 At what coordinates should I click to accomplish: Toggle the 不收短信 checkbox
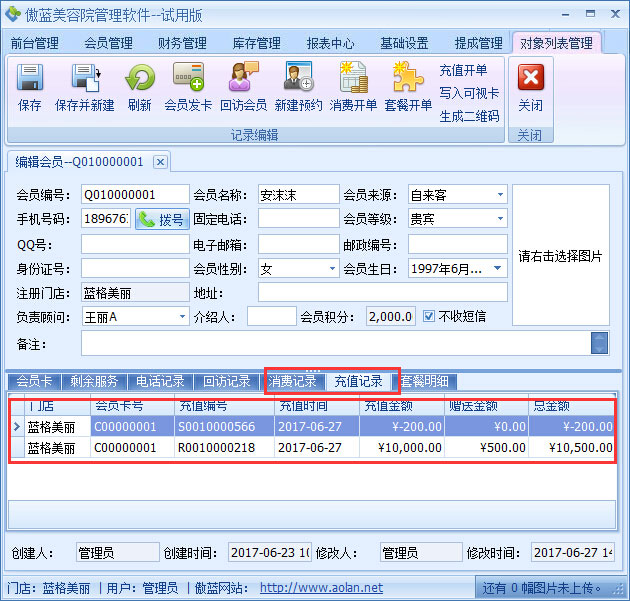[x=429, y=316]
